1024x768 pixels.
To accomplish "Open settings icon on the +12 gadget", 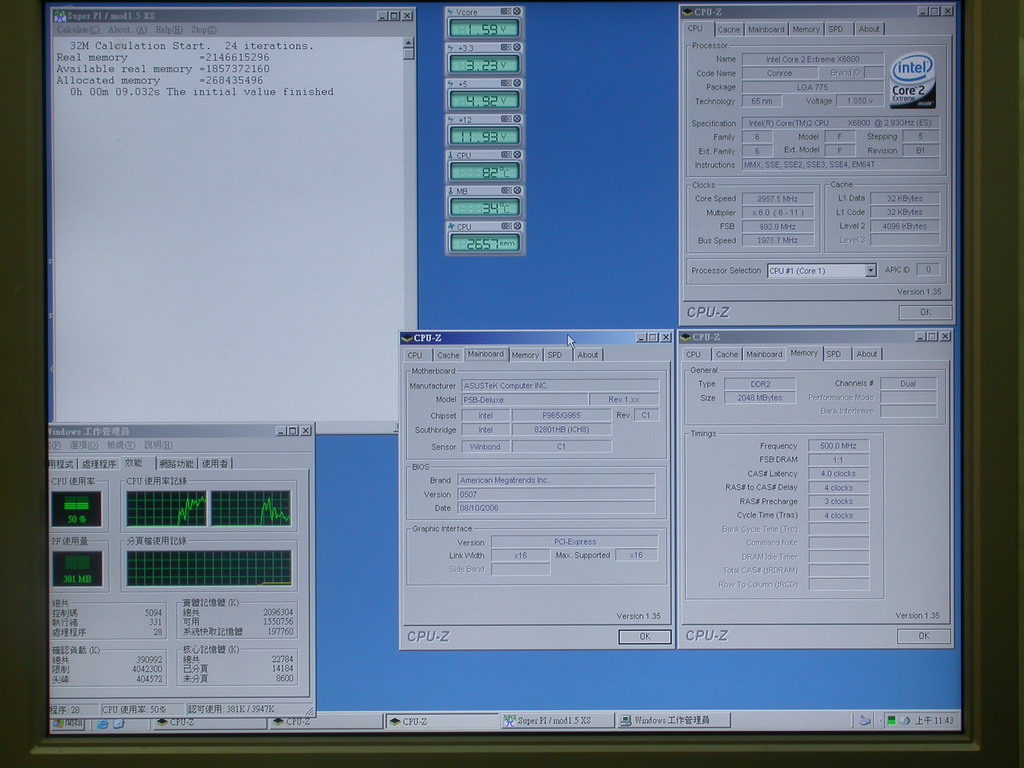I will (x=505, y=119).
